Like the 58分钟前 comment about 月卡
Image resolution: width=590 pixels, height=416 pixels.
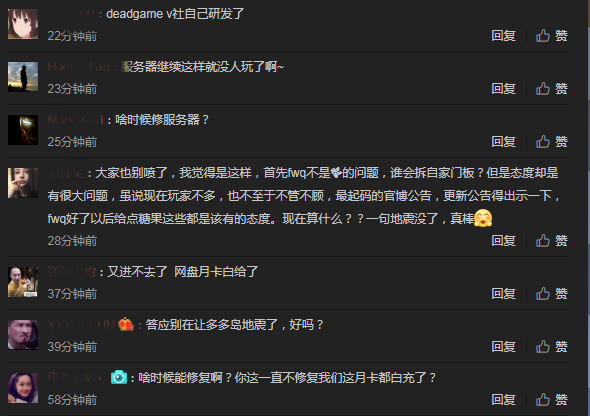point(552,400)
